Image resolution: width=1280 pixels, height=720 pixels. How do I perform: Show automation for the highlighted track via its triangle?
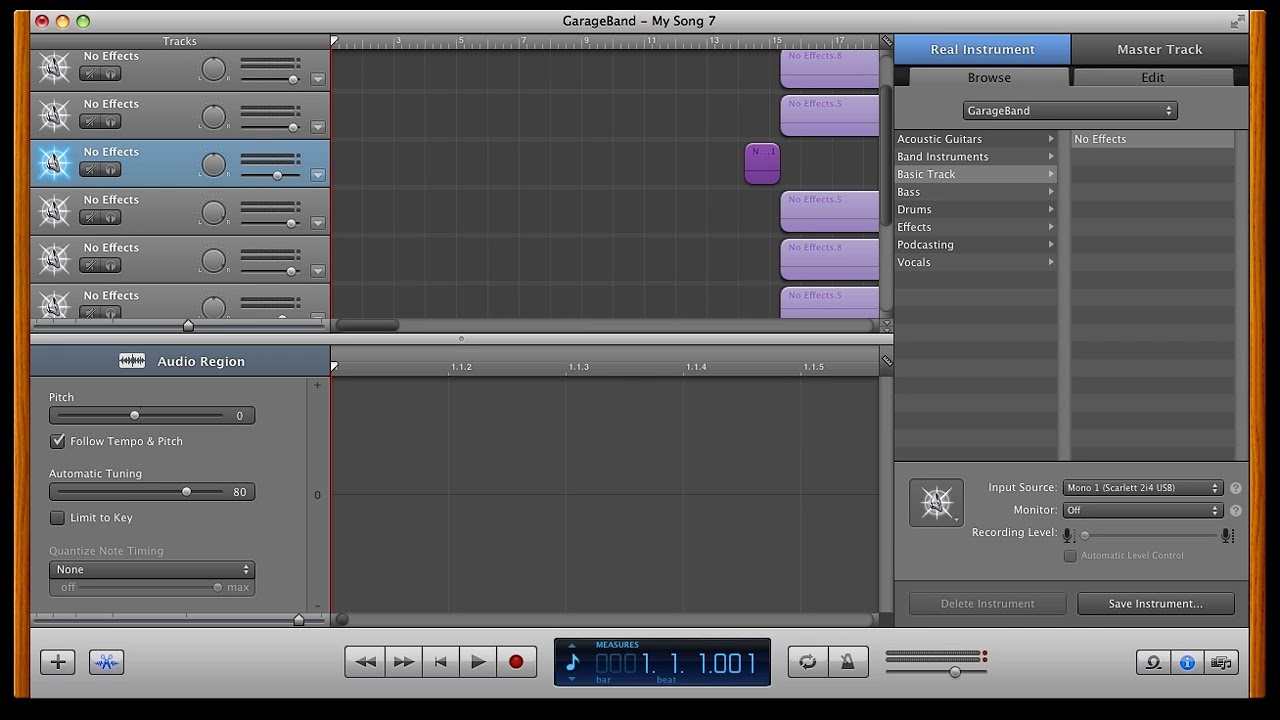[318, 175]
